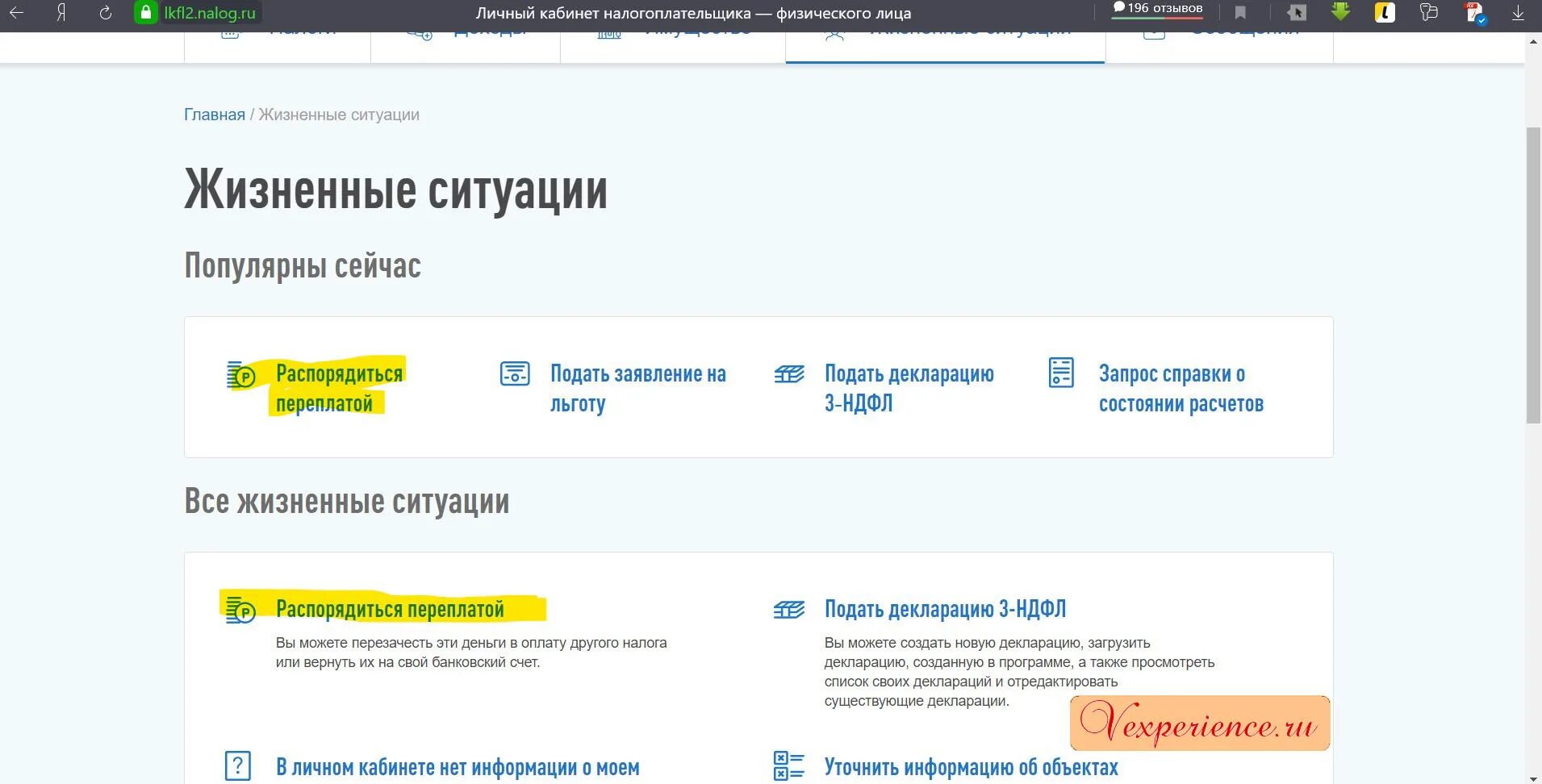The width and height of the screenshot is (1542, 784).
Task: Click popular Подать декларацию 3-НДФЛ icon
Action: click(789, 373)
